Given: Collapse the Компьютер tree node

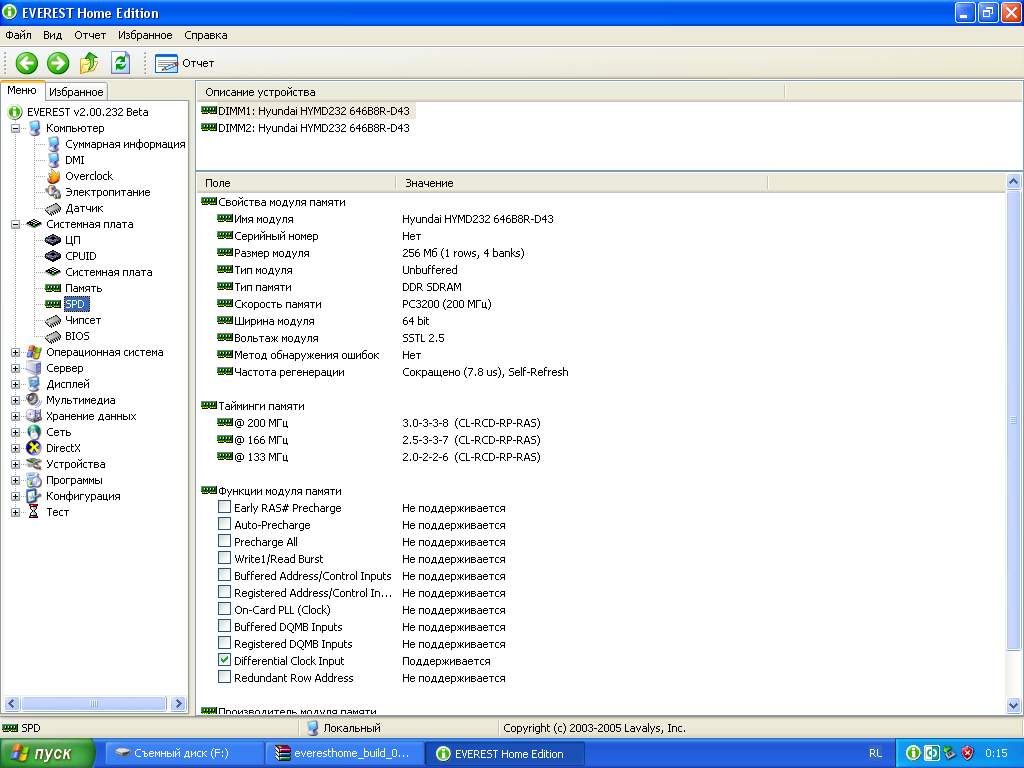Looking at the screenshot, I should 16,128.
